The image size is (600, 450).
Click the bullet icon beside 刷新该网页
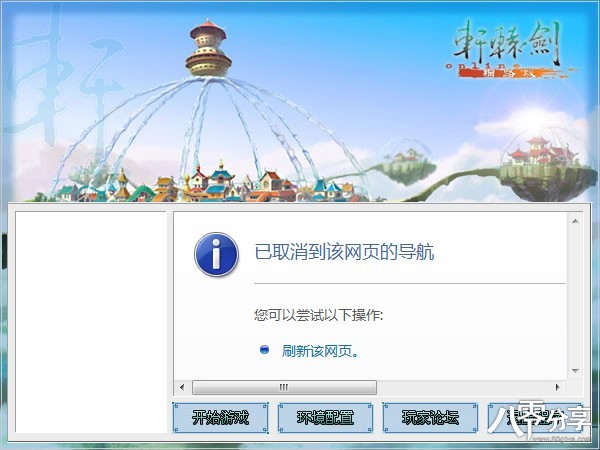coord(264,350)
